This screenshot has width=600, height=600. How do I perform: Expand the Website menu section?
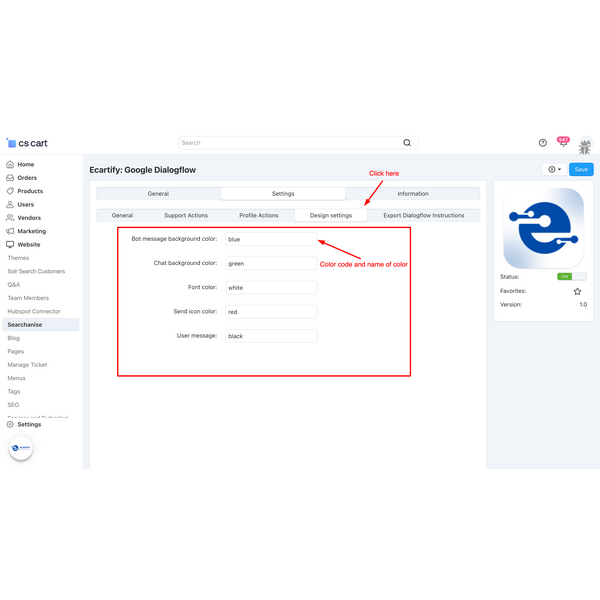tap(28, 244)
